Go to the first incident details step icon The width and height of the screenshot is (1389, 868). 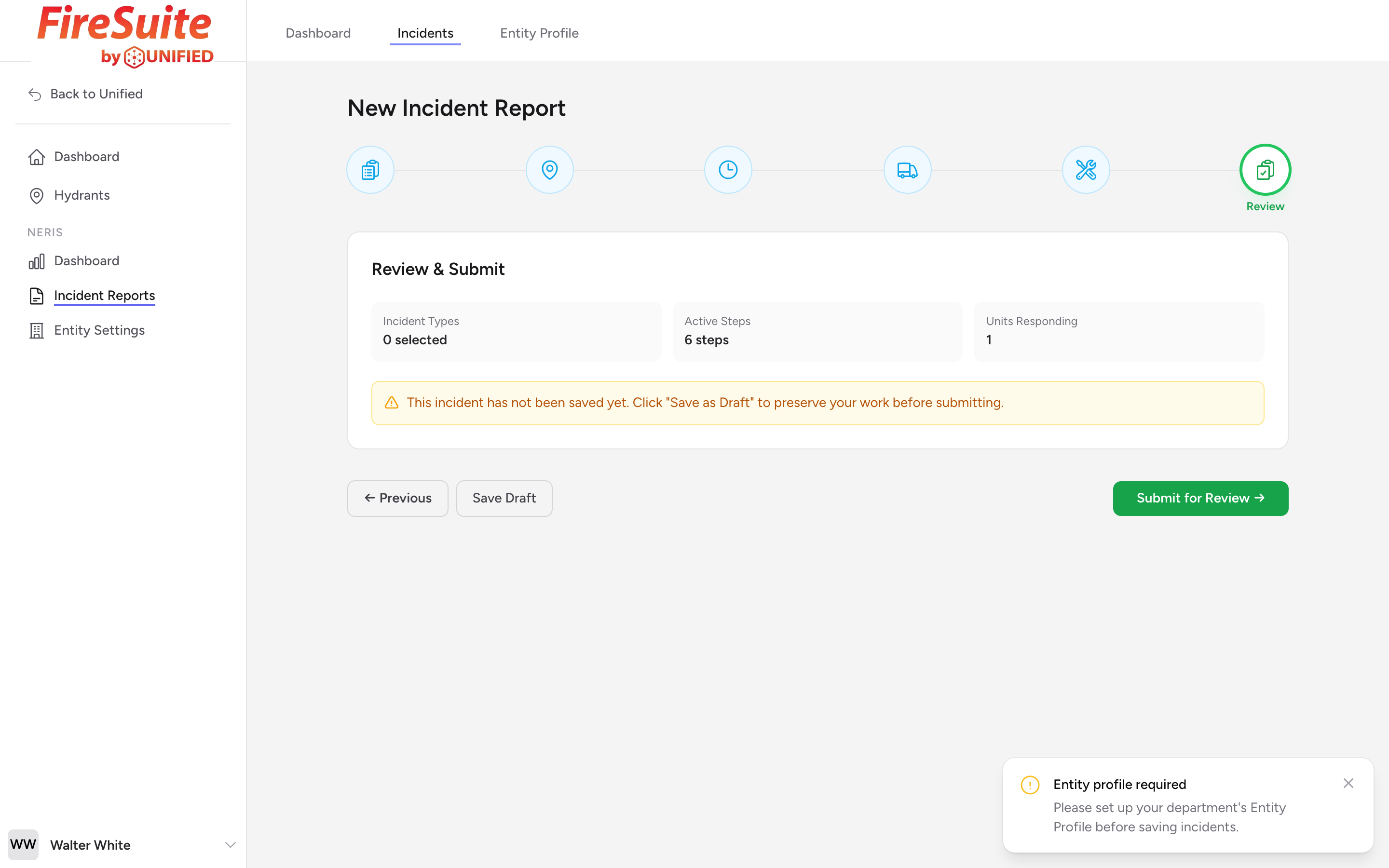[x=370, y=170]
